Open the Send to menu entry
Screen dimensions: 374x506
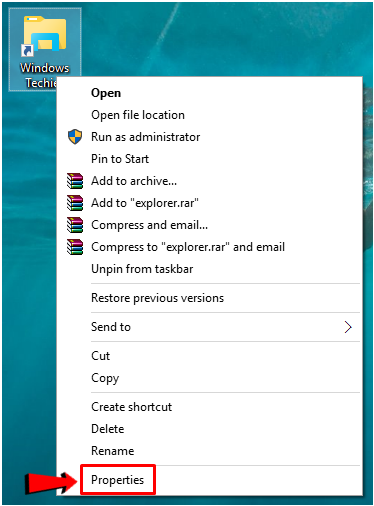[209, 327]
